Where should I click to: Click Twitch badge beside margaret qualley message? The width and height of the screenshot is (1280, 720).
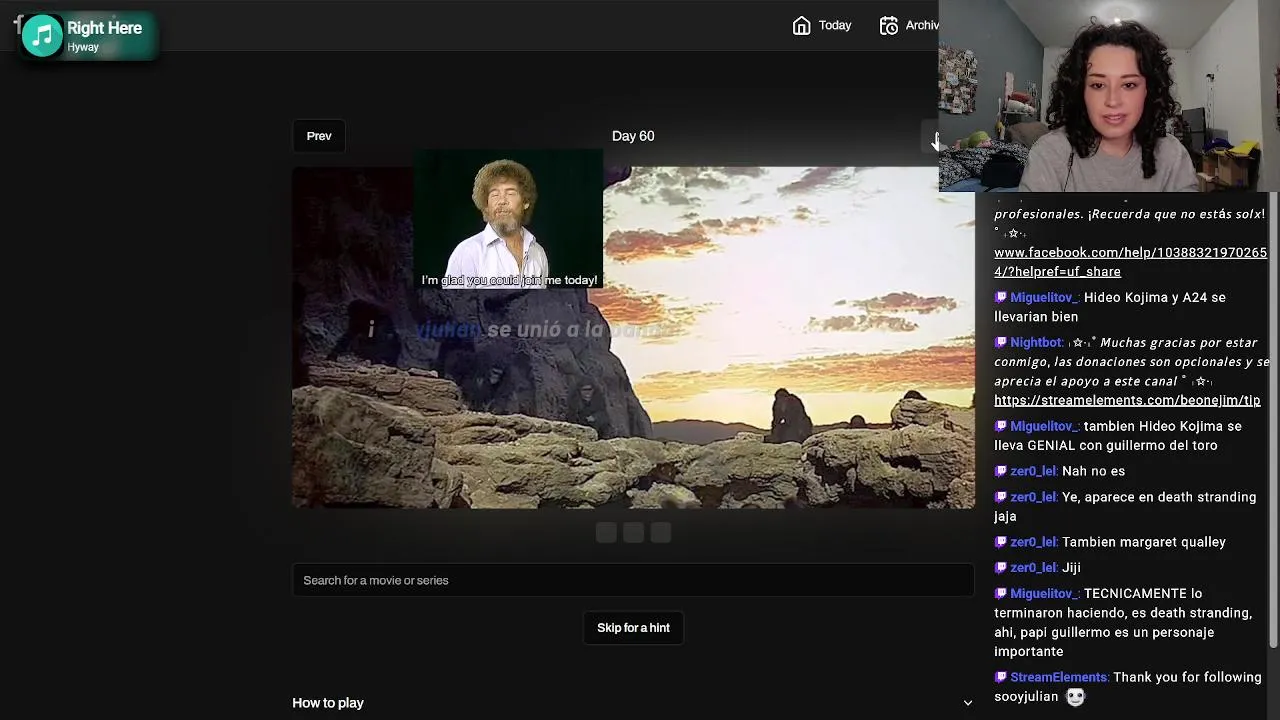[1001, 542]
